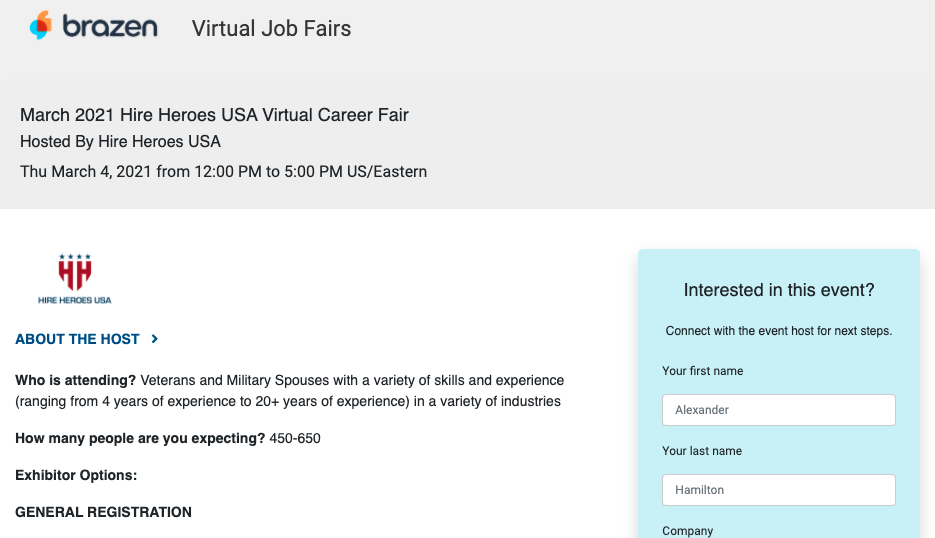Click the Hosted By Hire Heroes USA text
Image resolution: width=935 pixels, height=538 pixels.
[x=120, y=141]
